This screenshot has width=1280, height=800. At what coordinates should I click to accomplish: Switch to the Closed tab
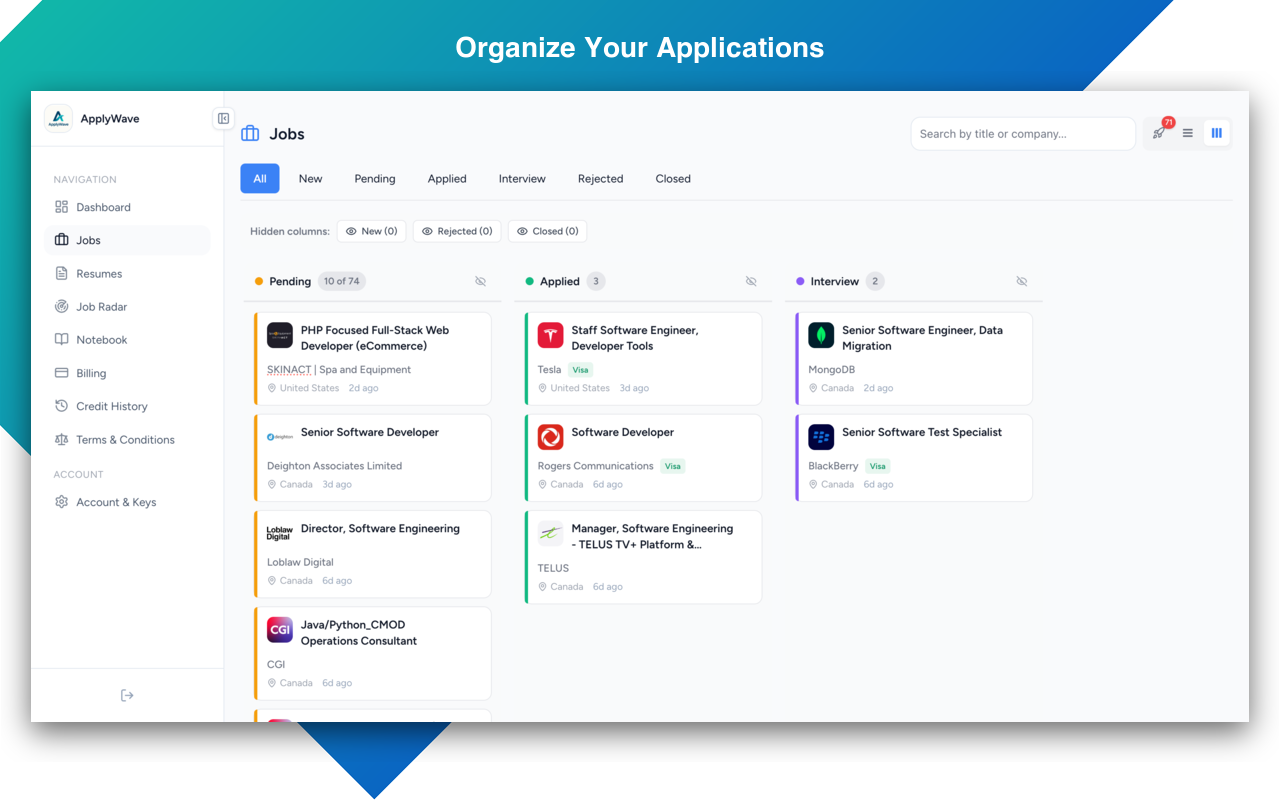coord(673,179)
